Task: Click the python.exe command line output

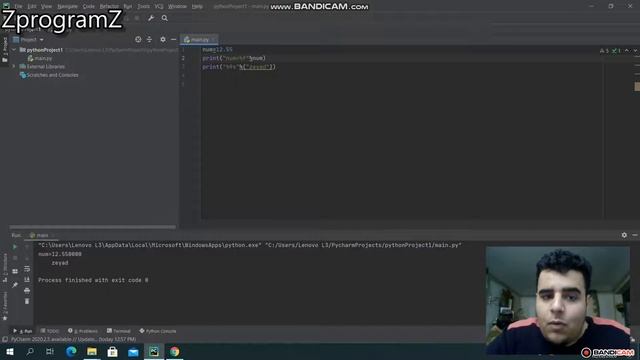Action: point(250,245)
